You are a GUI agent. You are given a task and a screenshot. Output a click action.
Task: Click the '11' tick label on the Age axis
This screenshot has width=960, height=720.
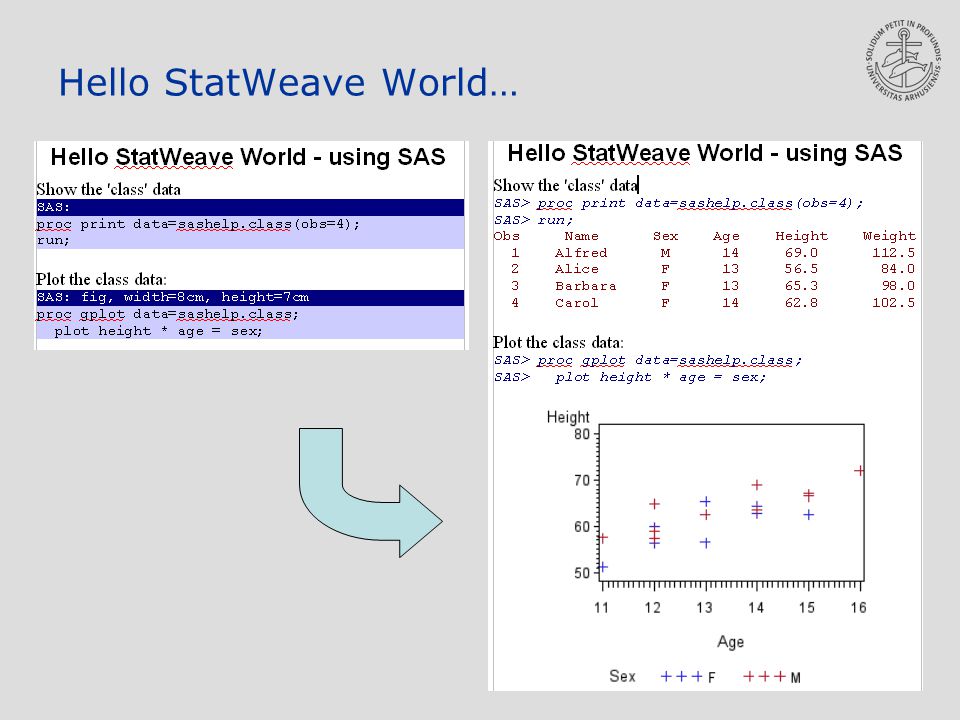tap(601, 607)
